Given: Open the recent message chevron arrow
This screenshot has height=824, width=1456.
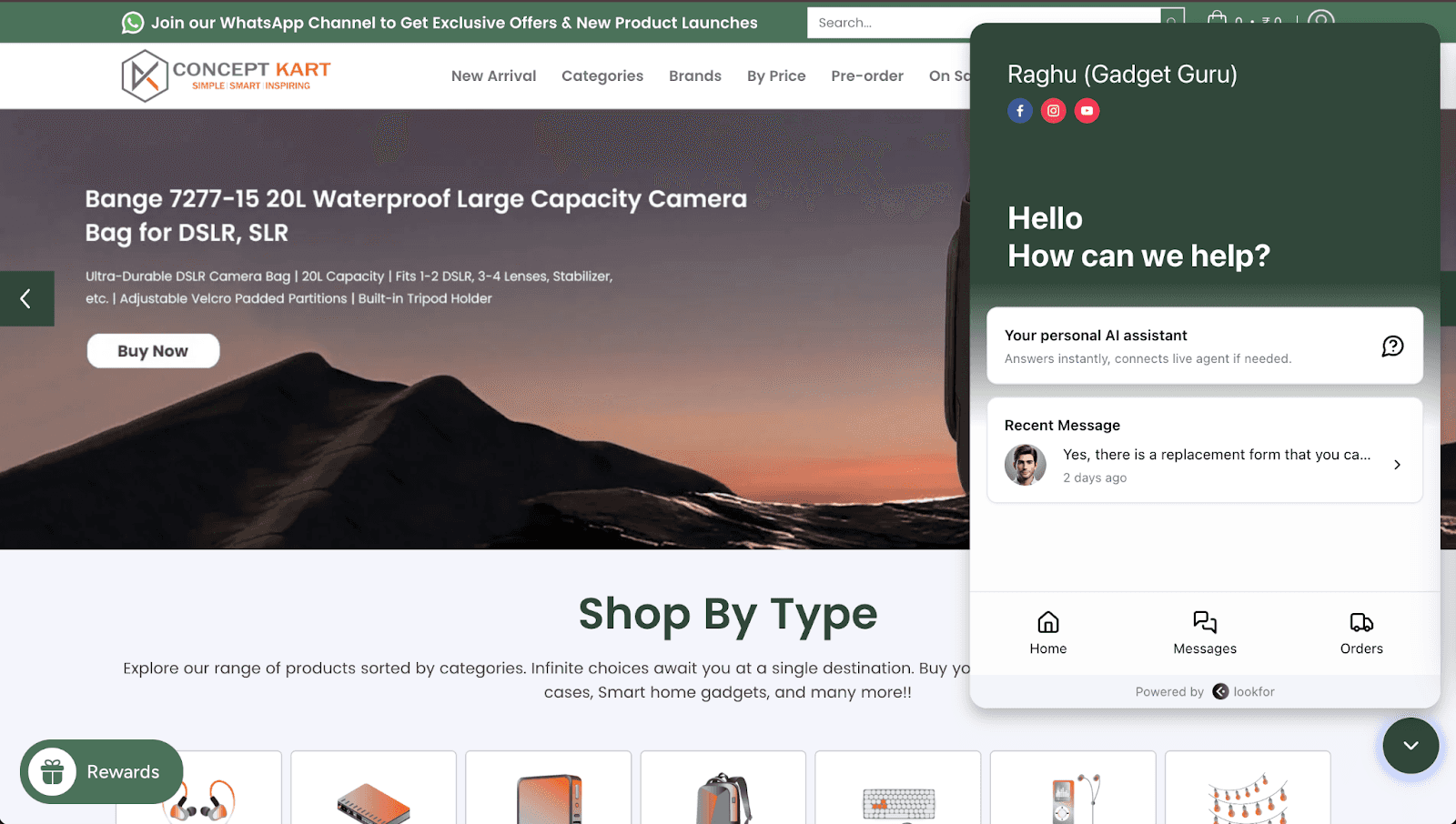Looking at the screenshot, I should 1397,465.
